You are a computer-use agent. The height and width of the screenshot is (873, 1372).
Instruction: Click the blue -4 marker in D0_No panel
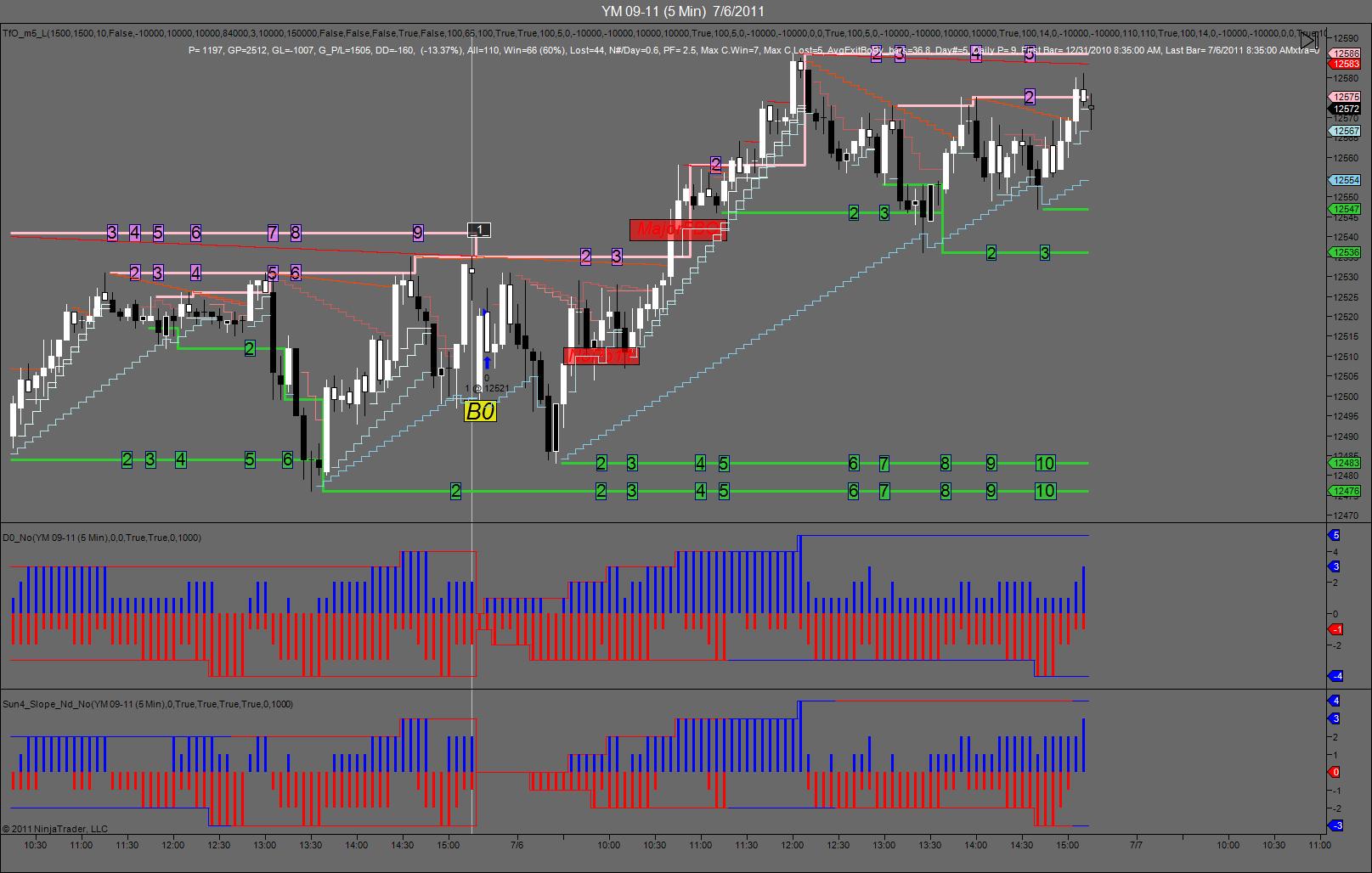tap(1335, 676)
